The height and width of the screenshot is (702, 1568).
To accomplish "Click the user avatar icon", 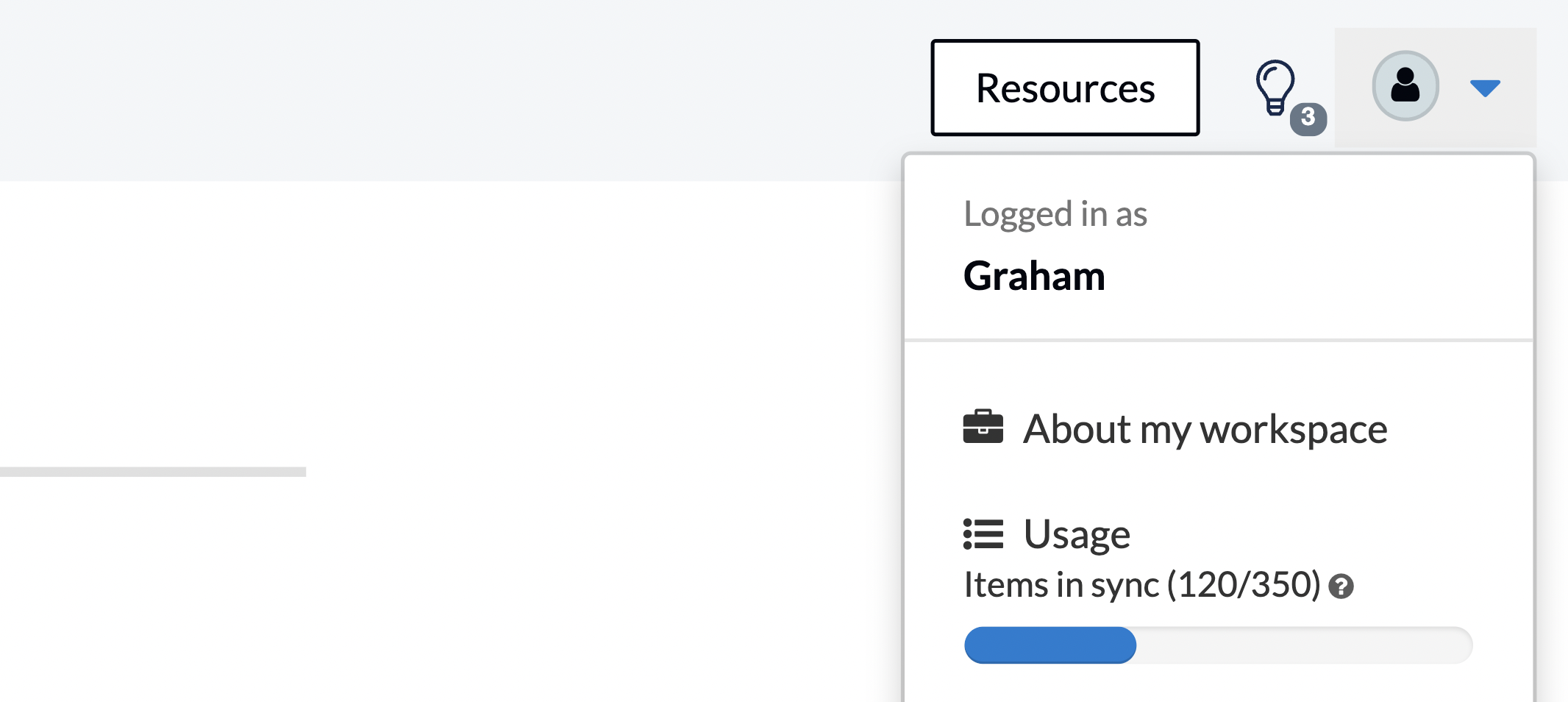I will click(x=1405, y=86).
